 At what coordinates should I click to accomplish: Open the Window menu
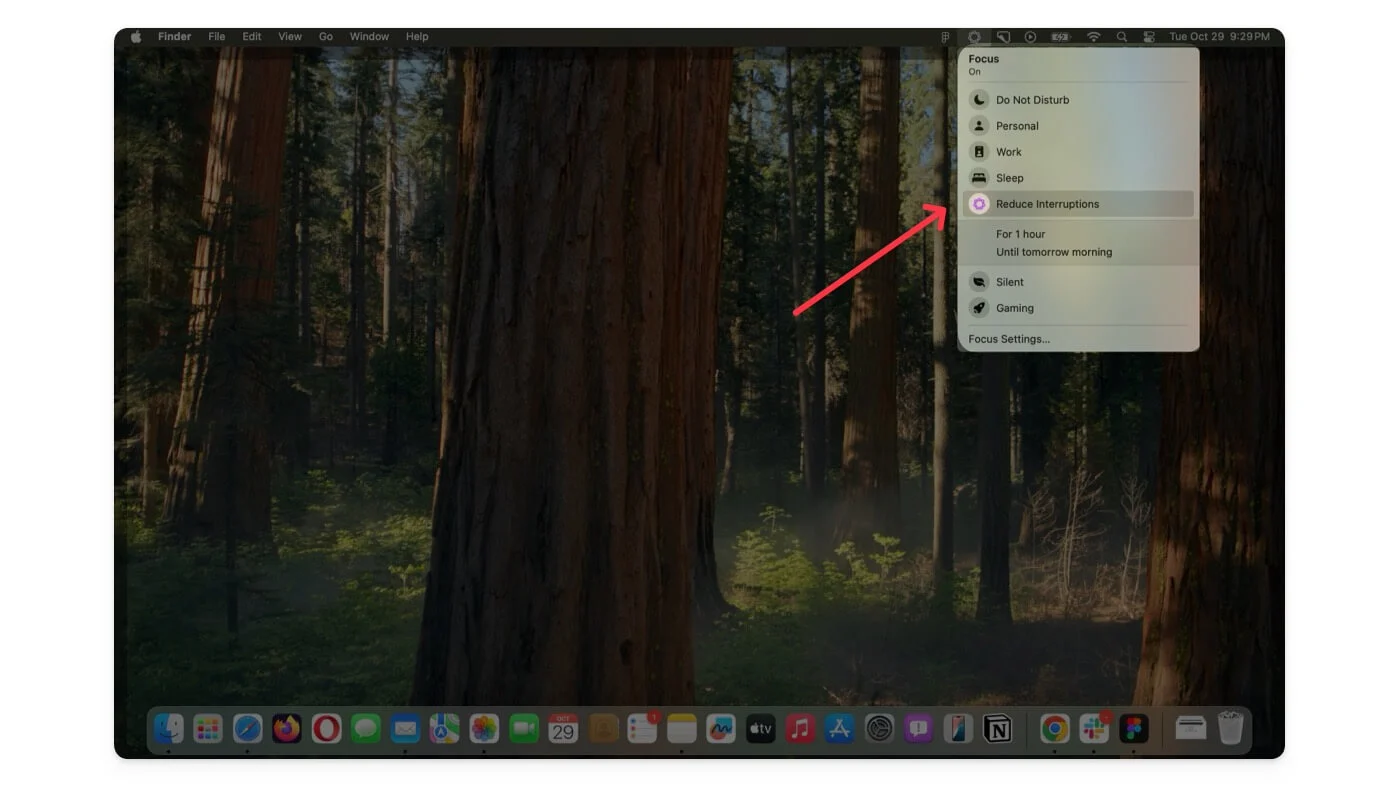pyautogui.click(x=369, y=37)
